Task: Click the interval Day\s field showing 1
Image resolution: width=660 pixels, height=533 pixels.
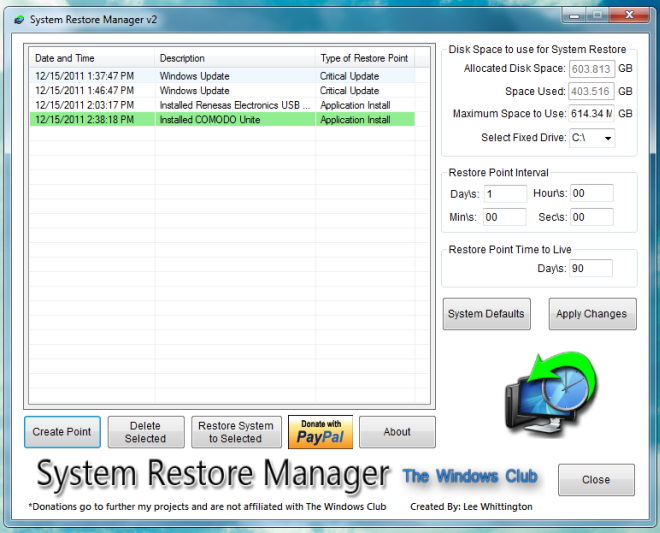Action: [505, 194]
